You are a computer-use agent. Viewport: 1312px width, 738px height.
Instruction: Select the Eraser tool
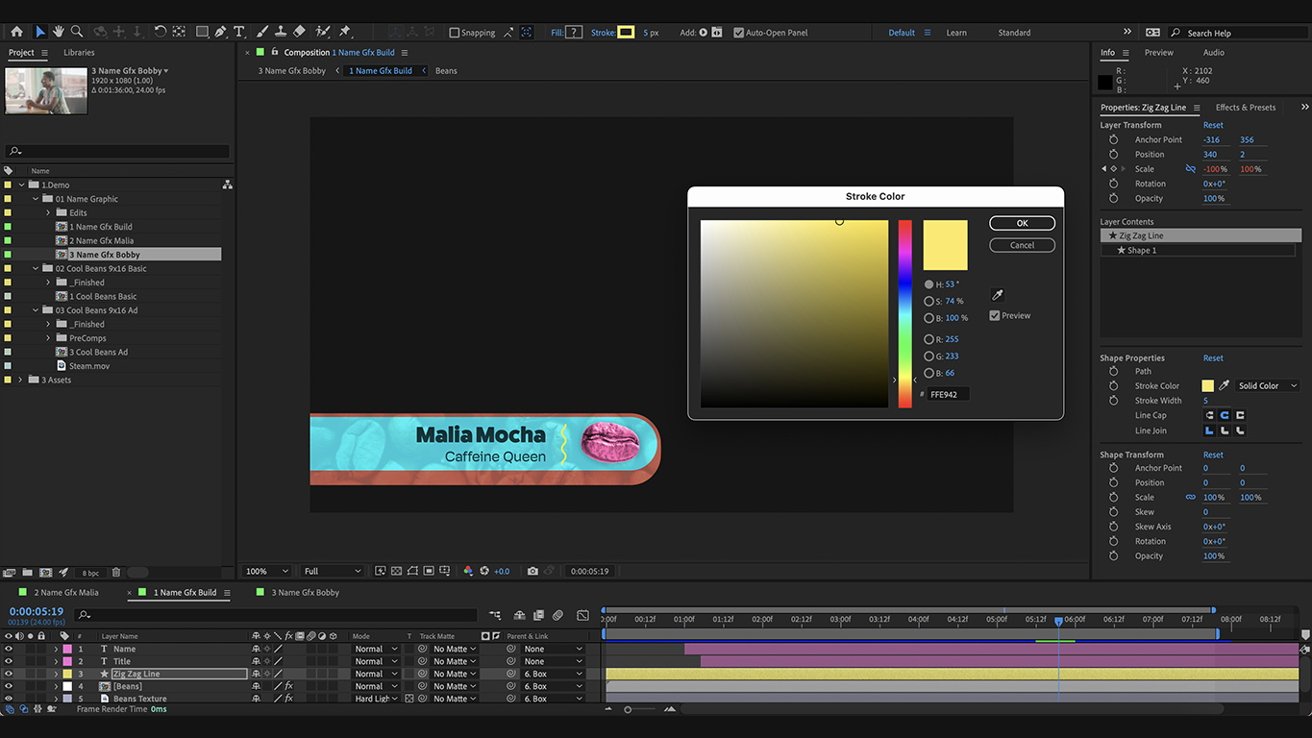click(x=300, y=32)
